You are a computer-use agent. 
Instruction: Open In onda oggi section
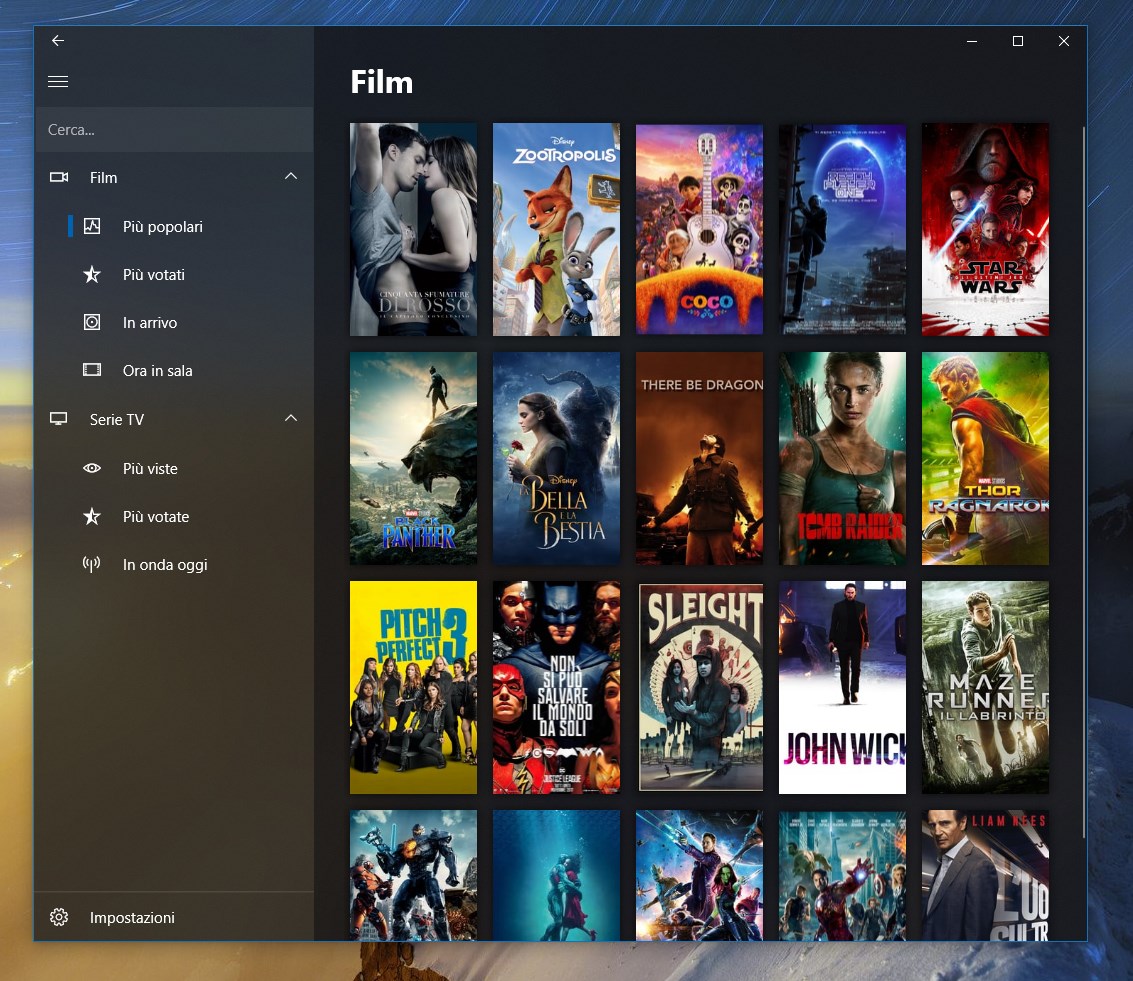pyautogui.click(x=174, y=564)
